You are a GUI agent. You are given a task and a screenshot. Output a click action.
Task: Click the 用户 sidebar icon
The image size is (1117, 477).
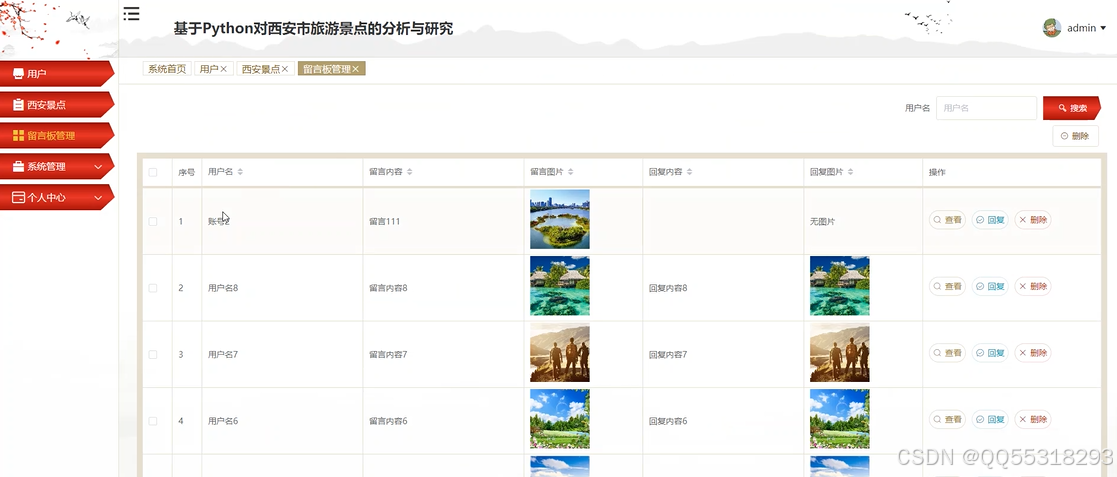19,73
